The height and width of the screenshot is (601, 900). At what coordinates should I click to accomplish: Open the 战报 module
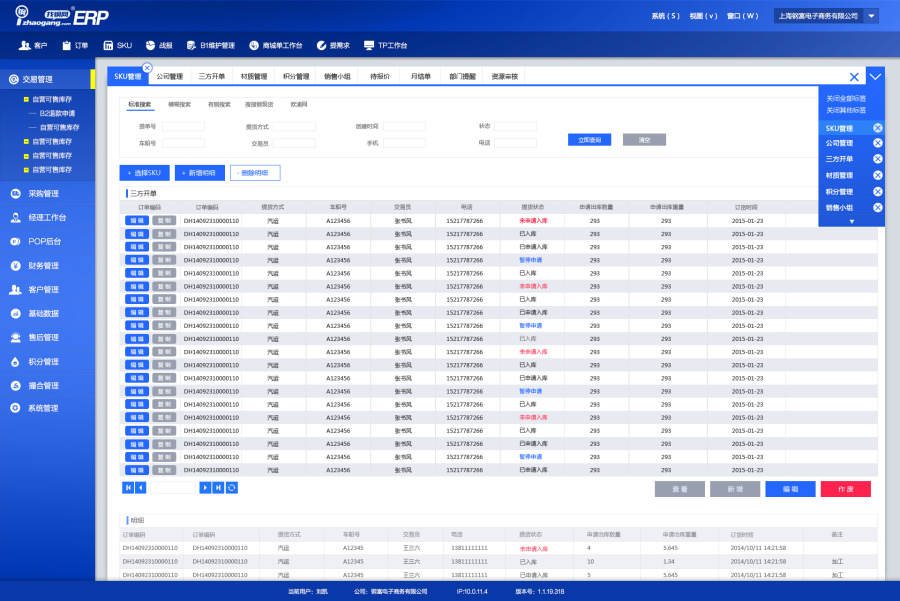click(157, 45)
